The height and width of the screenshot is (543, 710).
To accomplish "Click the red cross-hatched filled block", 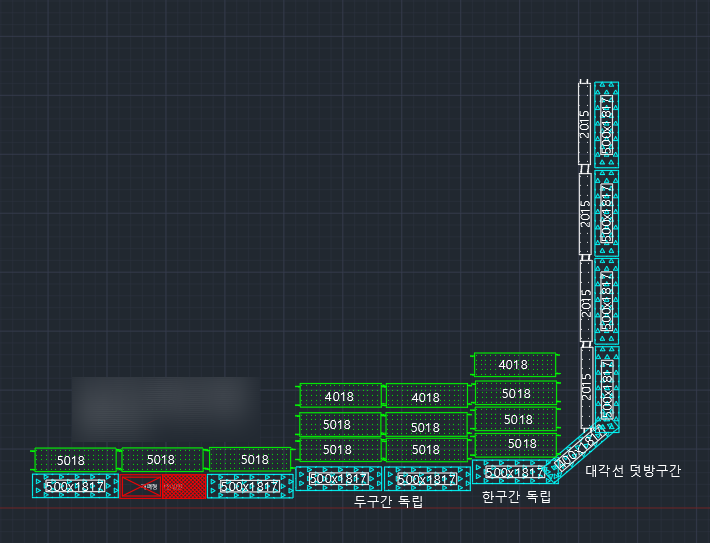I will point(184,486).
